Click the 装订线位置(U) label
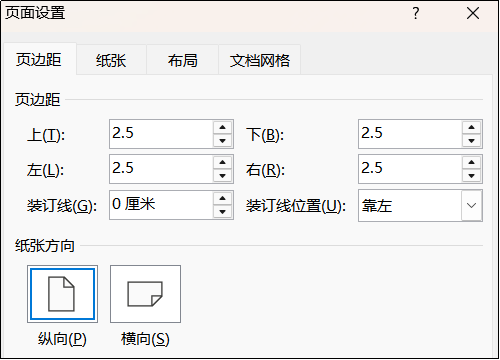Screen dimensions: 500x360 click(296, 206)
